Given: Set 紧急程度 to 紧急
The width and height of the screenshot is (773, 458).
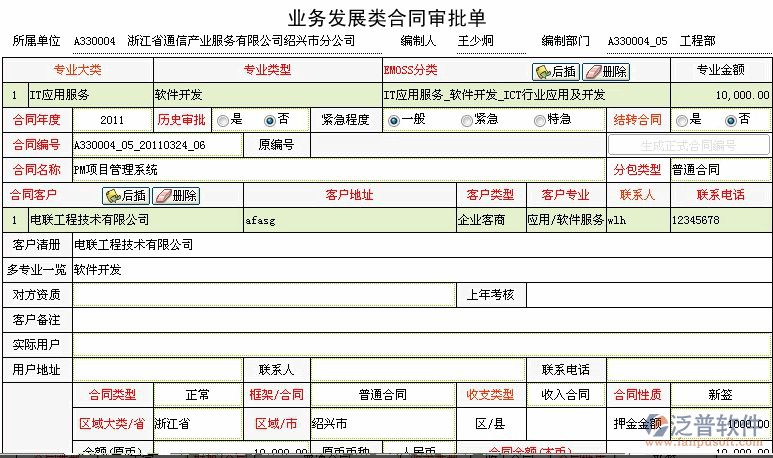Looking at the screenshot, I should tap(467, 120).
